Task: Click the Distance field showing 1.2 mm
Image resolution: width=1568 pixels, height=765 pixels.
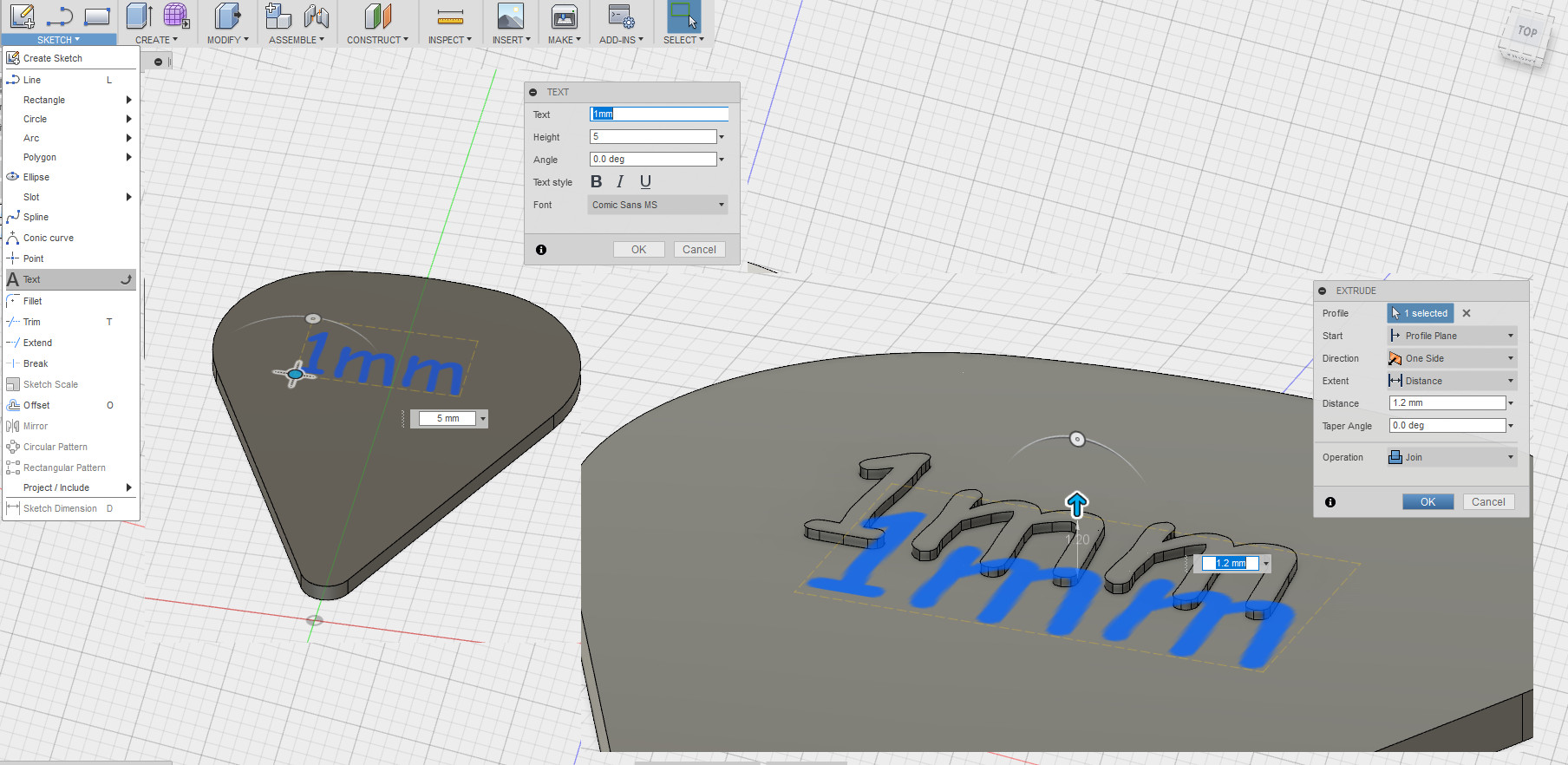Action: pyautogui.click(x=1447, y=403)
